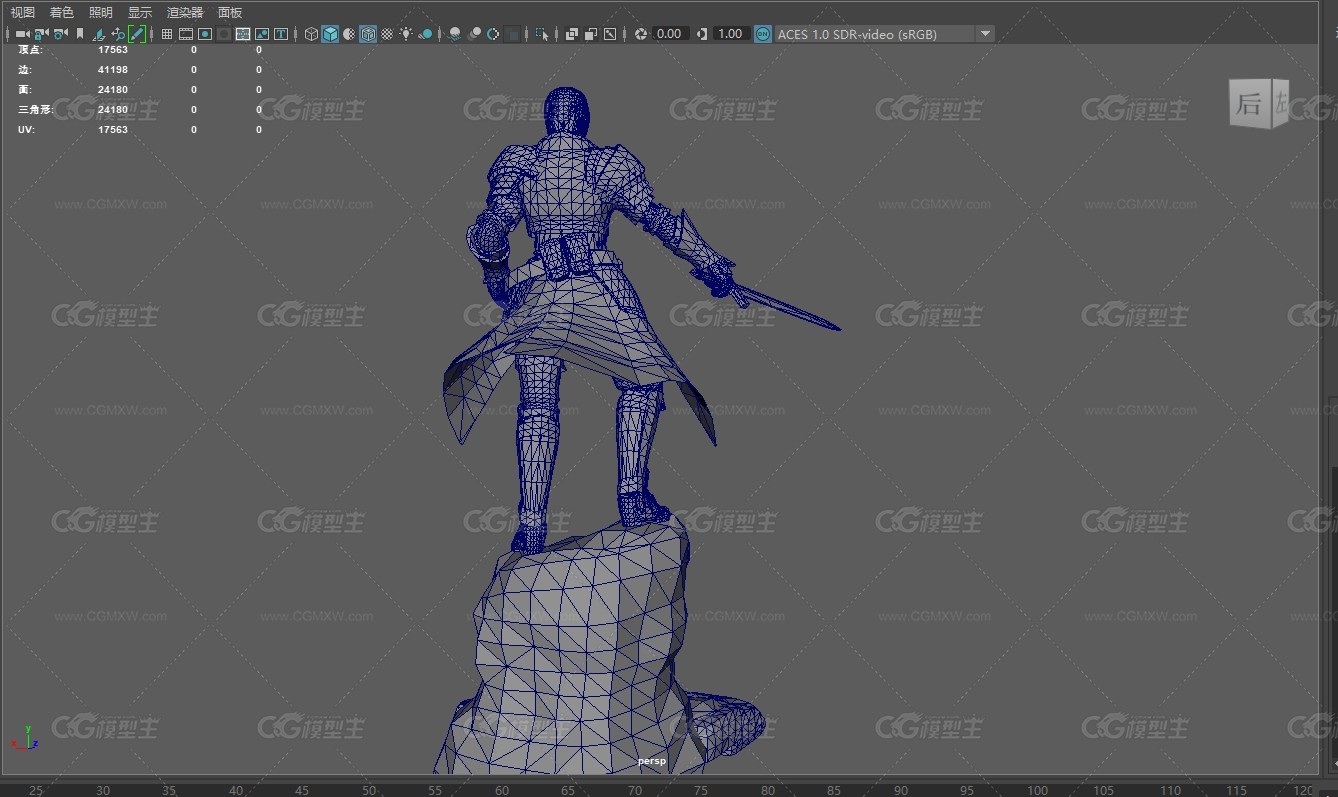1338x797 pixels.
Task: Click the View Cube back face
Action: pyautogui.click(x=1250, y=104)
